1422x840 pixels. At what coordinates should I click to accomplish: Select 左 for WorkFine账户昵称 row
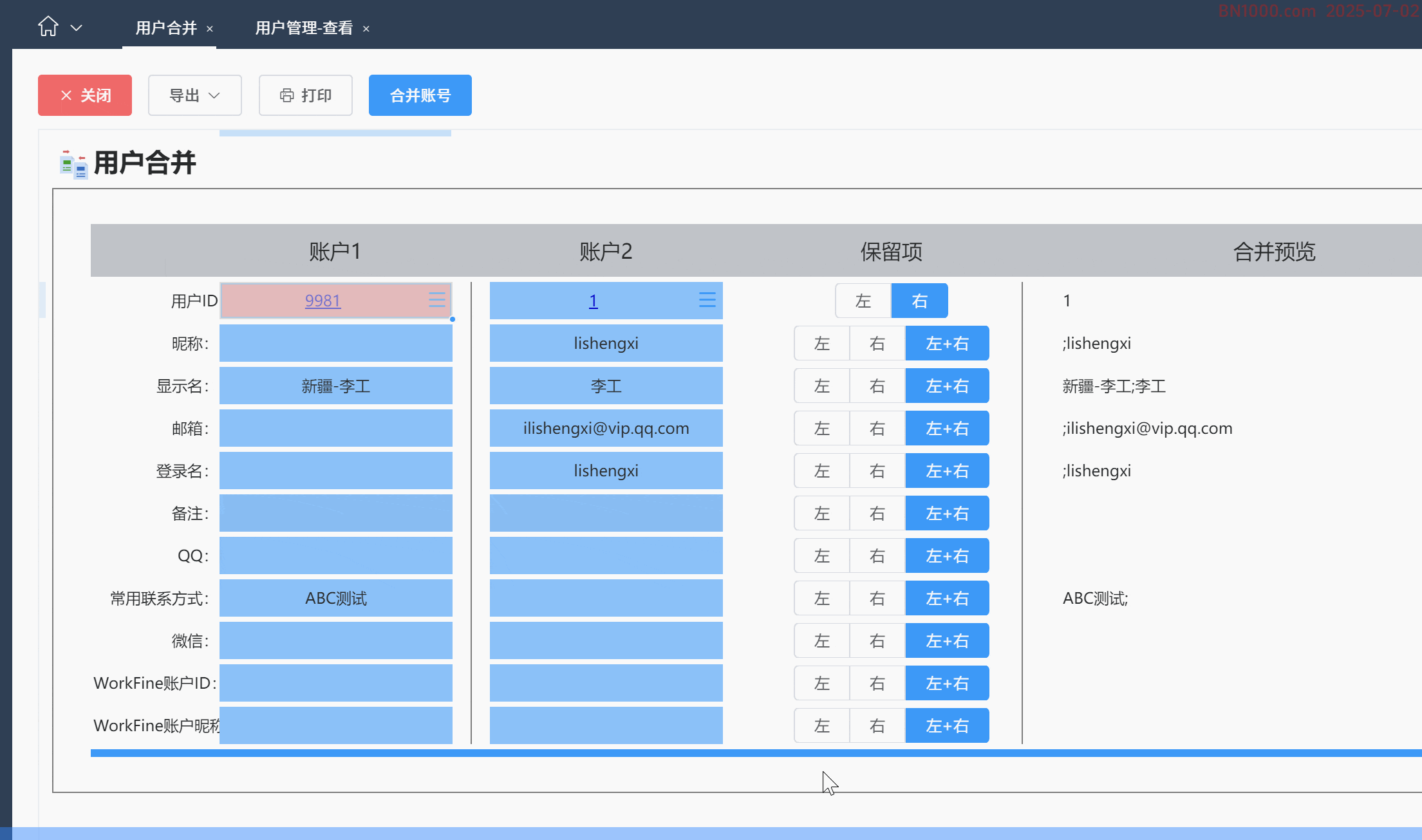click(822, 725)
